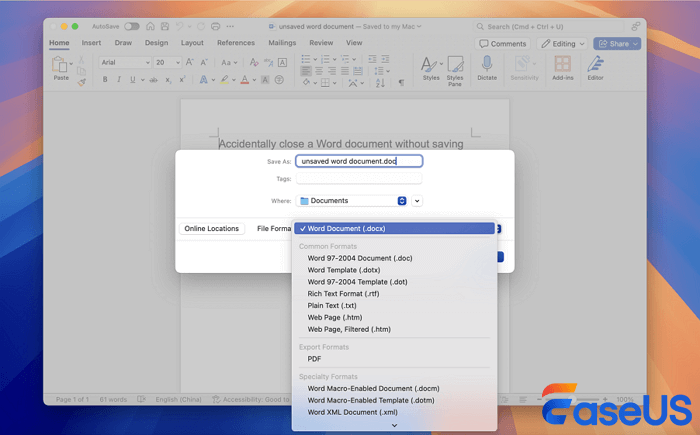Click the Clear Formatting icon

254,63
